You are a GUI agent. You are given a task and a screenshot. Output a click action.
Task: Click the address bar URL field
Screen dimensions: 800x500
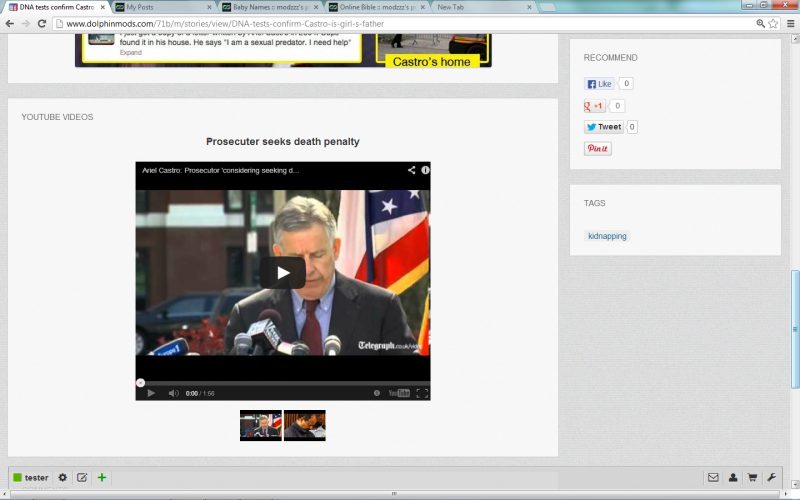[403, 23]
